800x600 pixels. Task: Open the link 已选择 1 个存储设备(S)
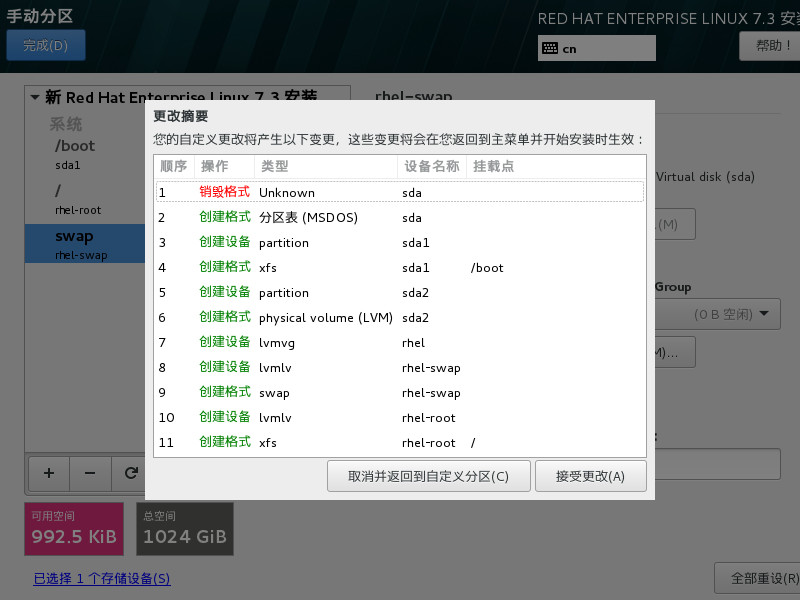[x=102, y=578]
